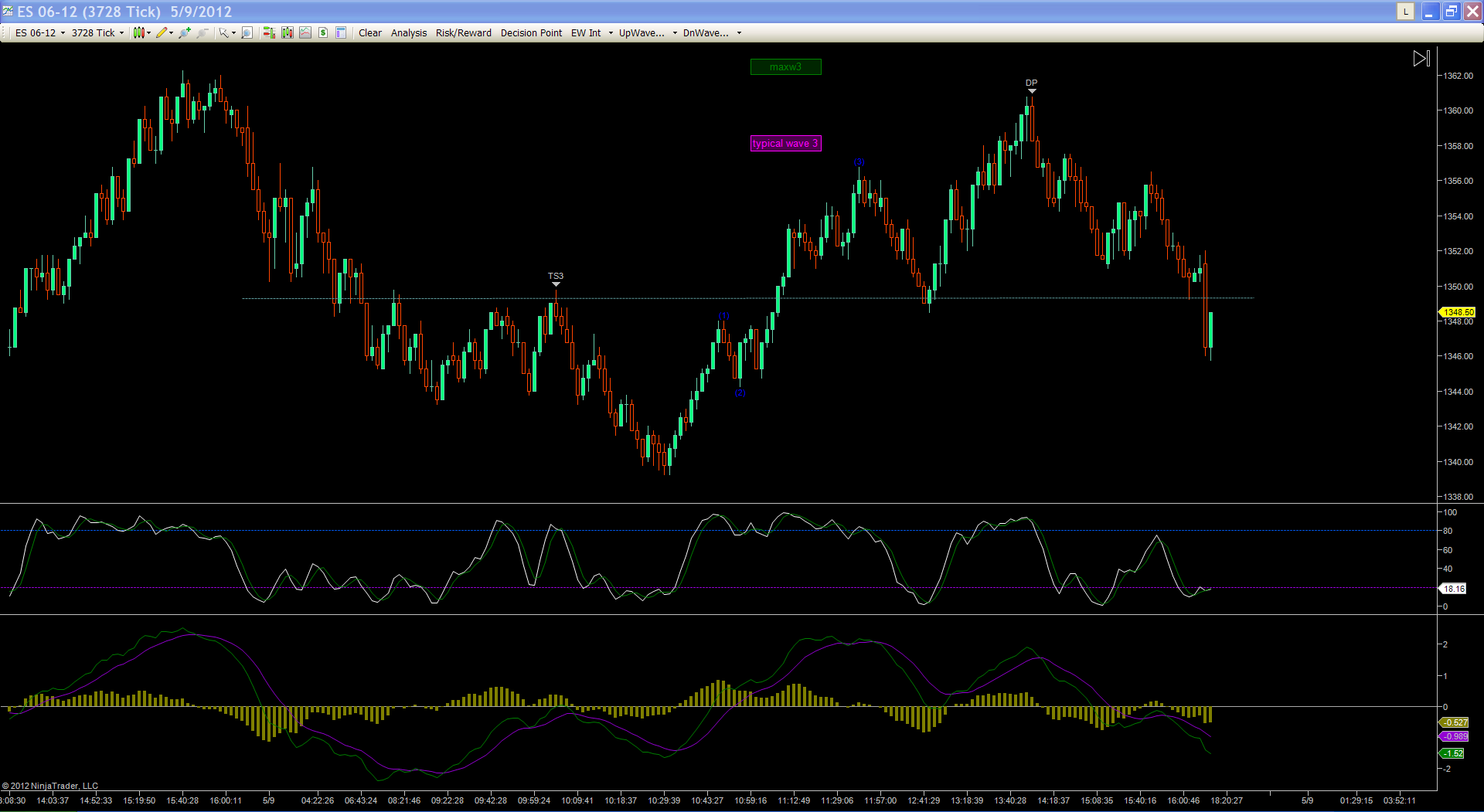Image resolution: width=1484 pixels, height=812 pixels.
Task: Click the zoom in magnifier icon
Action: click(185, 32)
